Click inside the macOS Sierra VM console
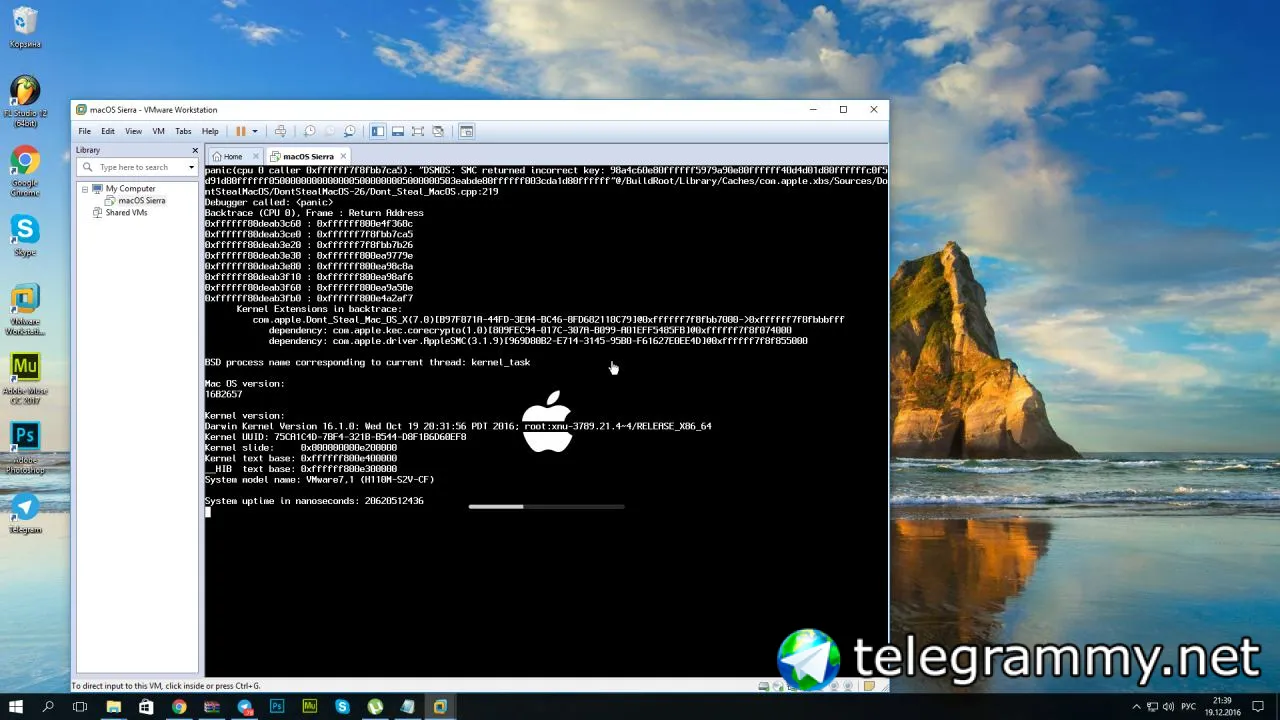Screen dimensions: 1280x720 (546, 420)
